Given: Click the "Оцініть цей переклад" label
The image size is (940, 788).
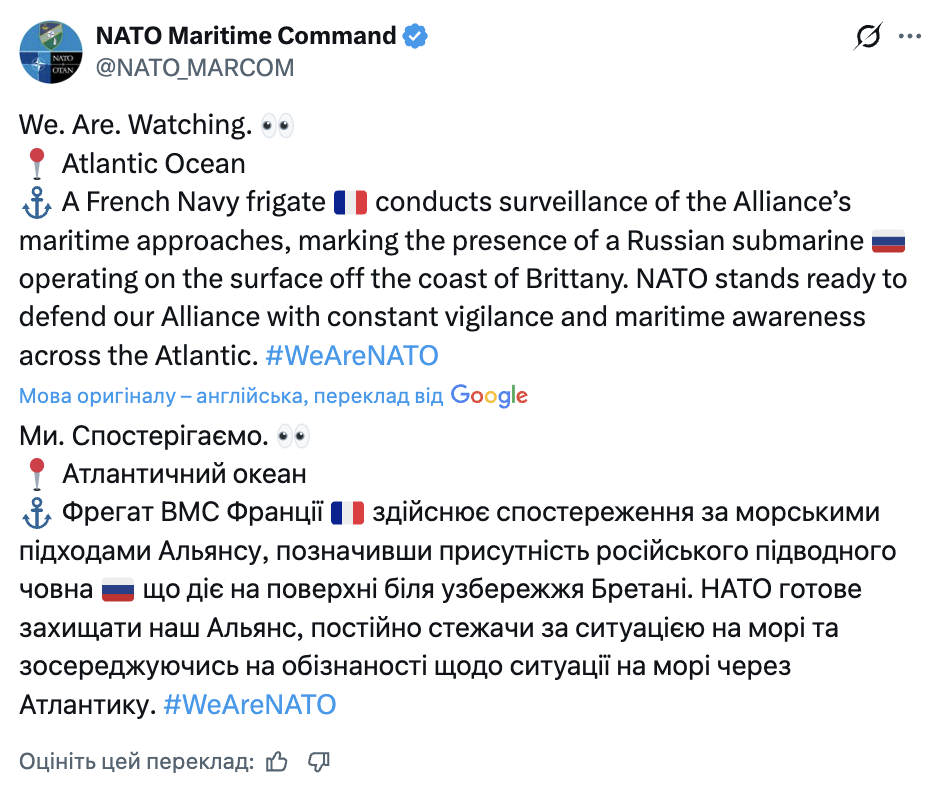Looking at the screenshot, I should coord(136,763).
